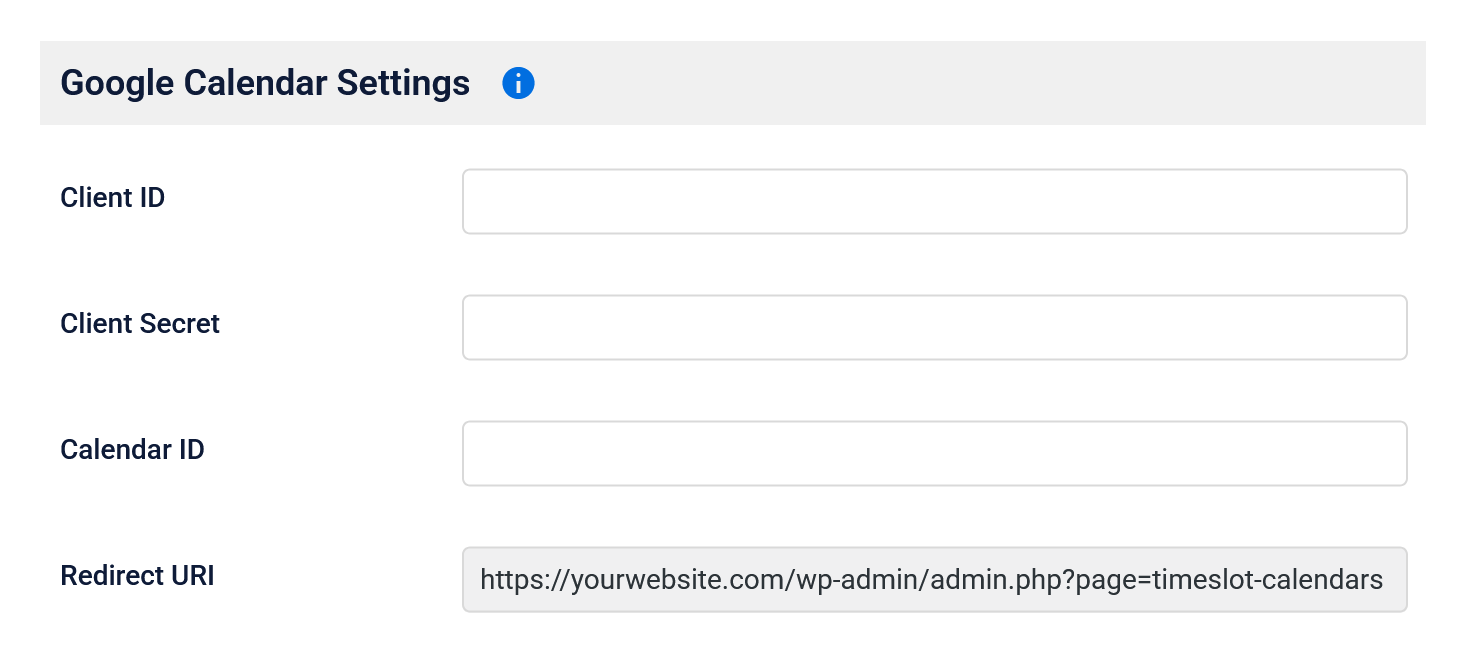Click the Client Secret label

click(x=140, y=323)
